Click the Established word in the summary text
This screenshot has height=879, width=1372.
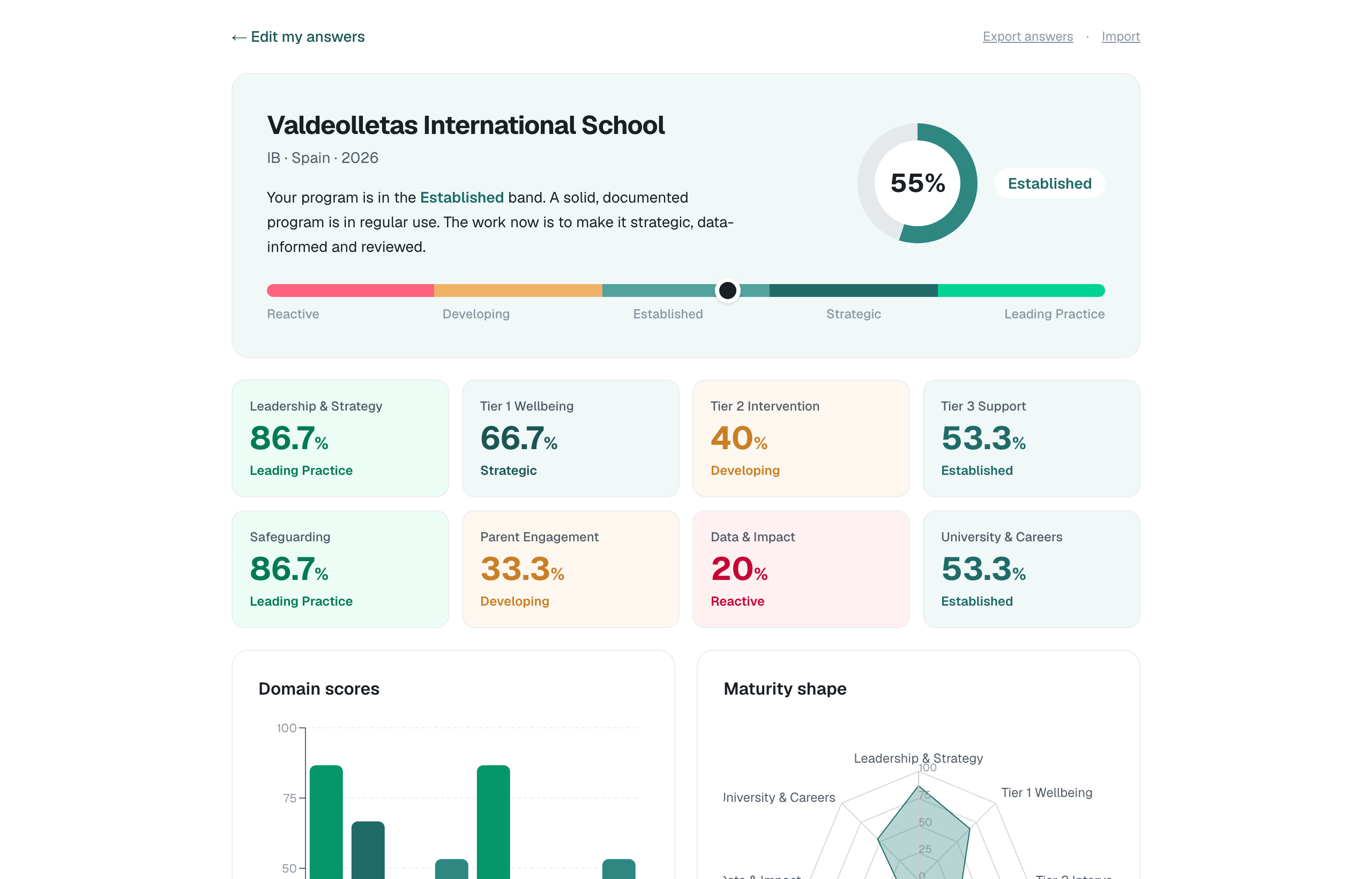pos(461,197)
